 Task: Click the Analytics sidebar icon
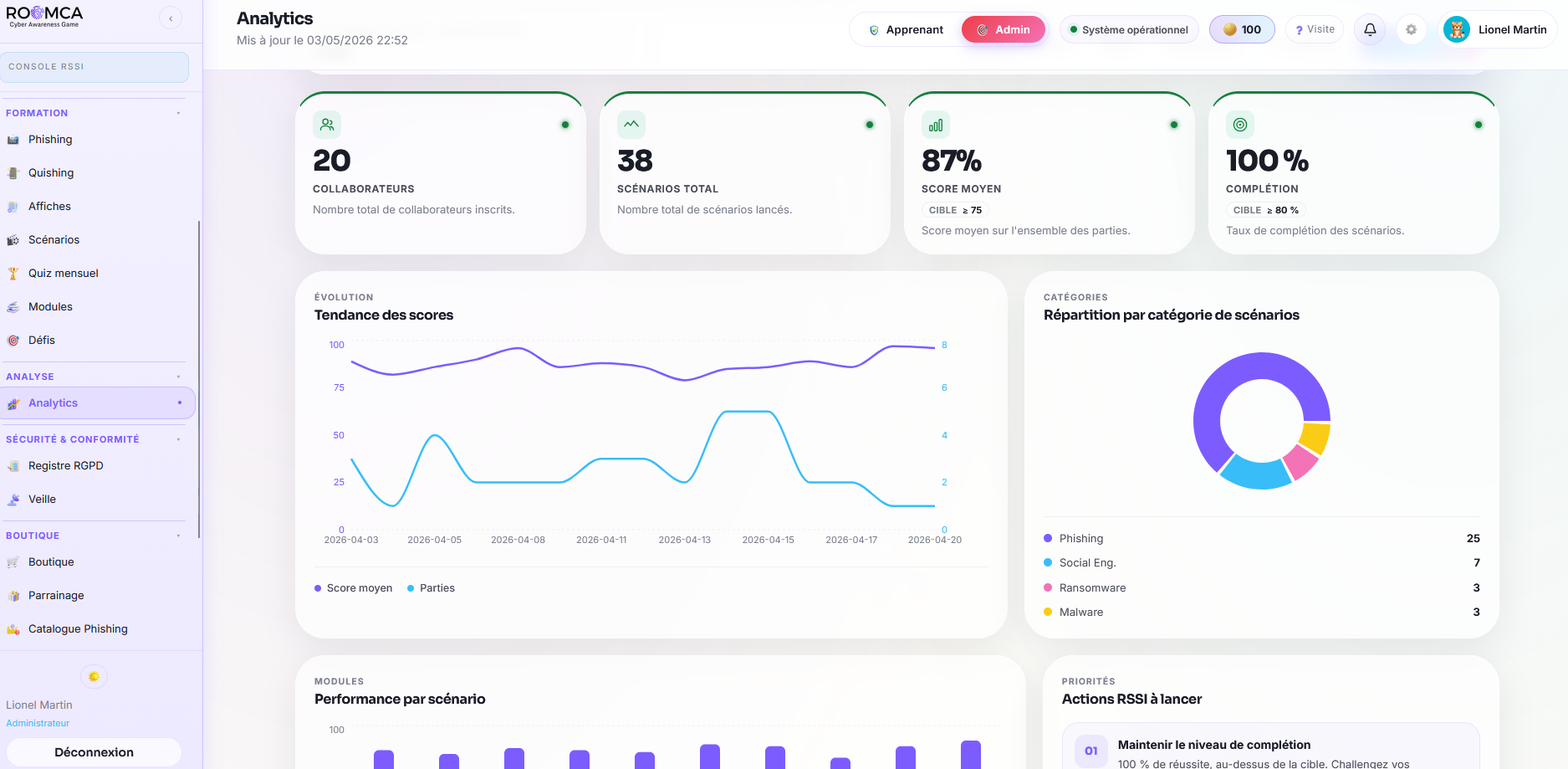point(13,403)
